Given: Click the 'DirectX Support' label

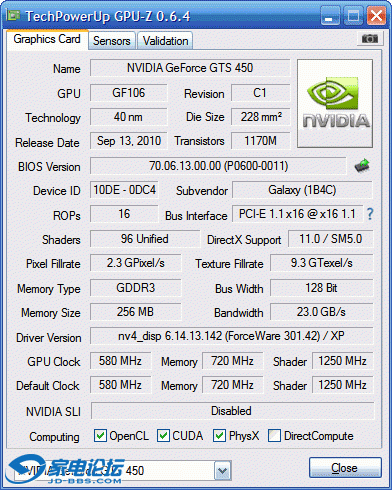Looking at the screenshot, I should (244, 240).
